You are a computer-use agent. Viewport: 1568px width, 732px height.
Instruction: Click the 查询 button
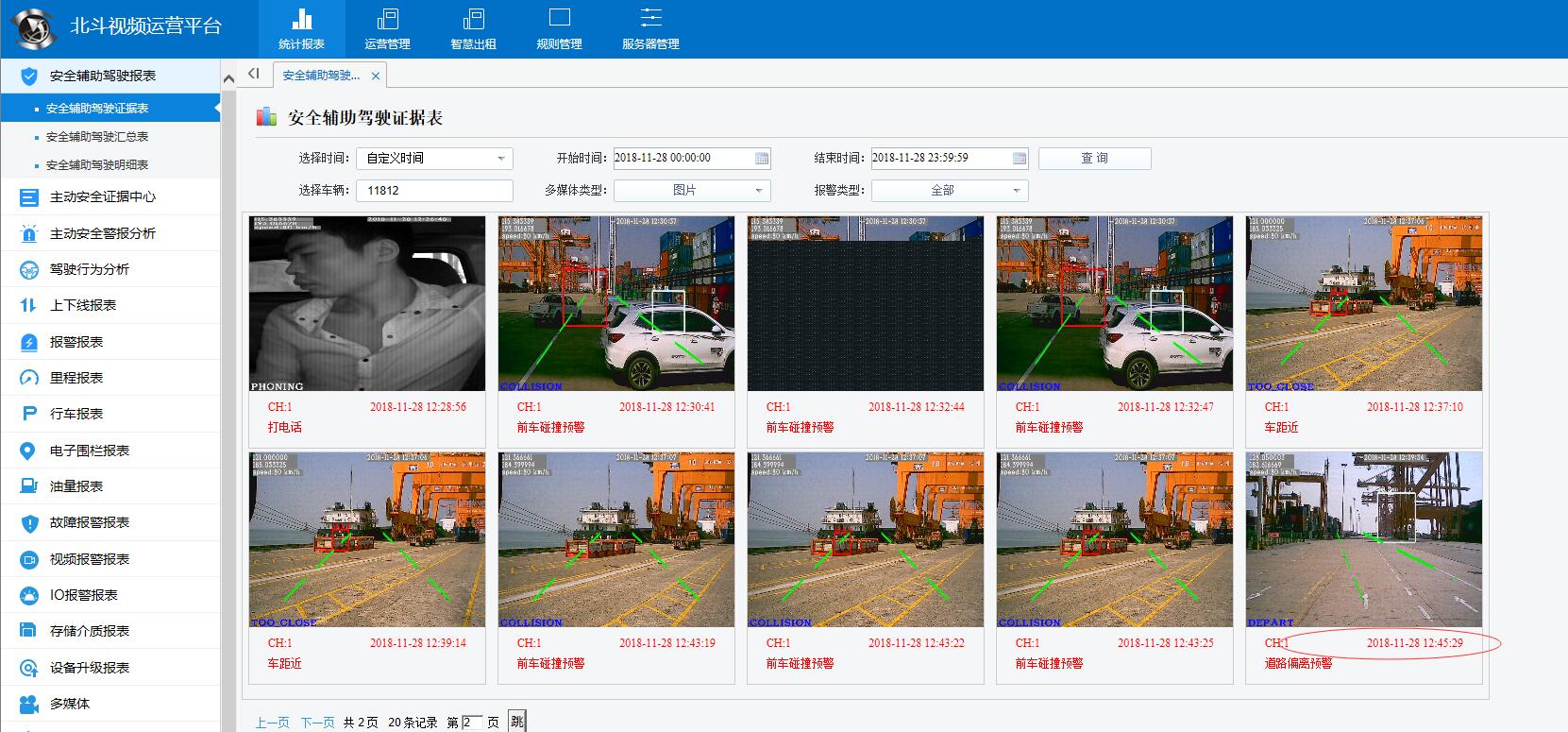(x=1094, y=159)
